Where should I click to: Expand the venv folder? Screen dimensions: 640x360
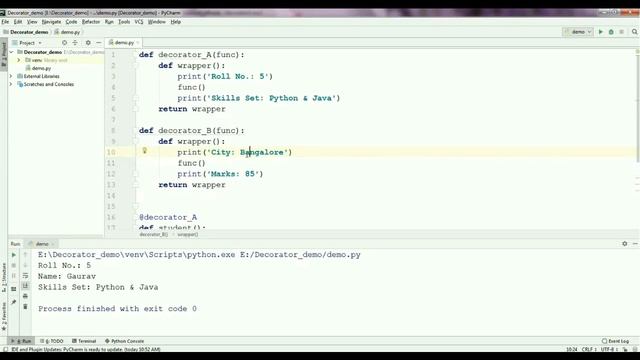click(x=18, y=60)
